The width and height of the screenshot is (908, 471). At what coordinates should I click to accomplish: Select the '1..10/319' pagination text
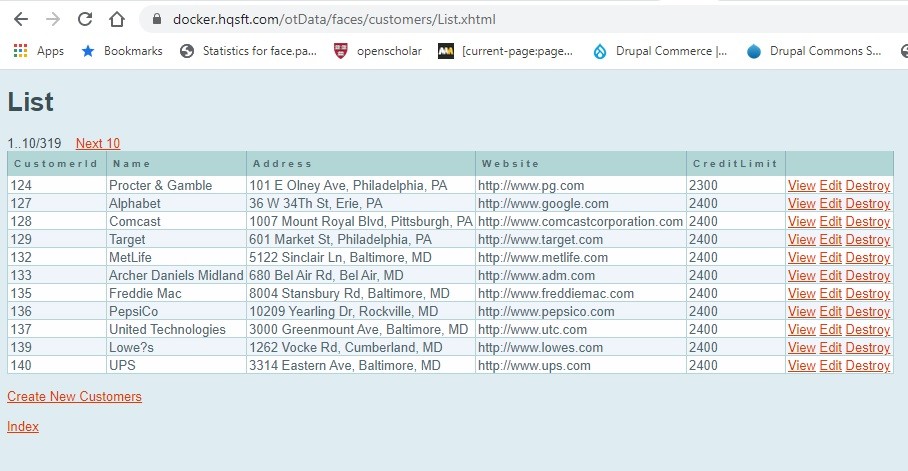34,143
